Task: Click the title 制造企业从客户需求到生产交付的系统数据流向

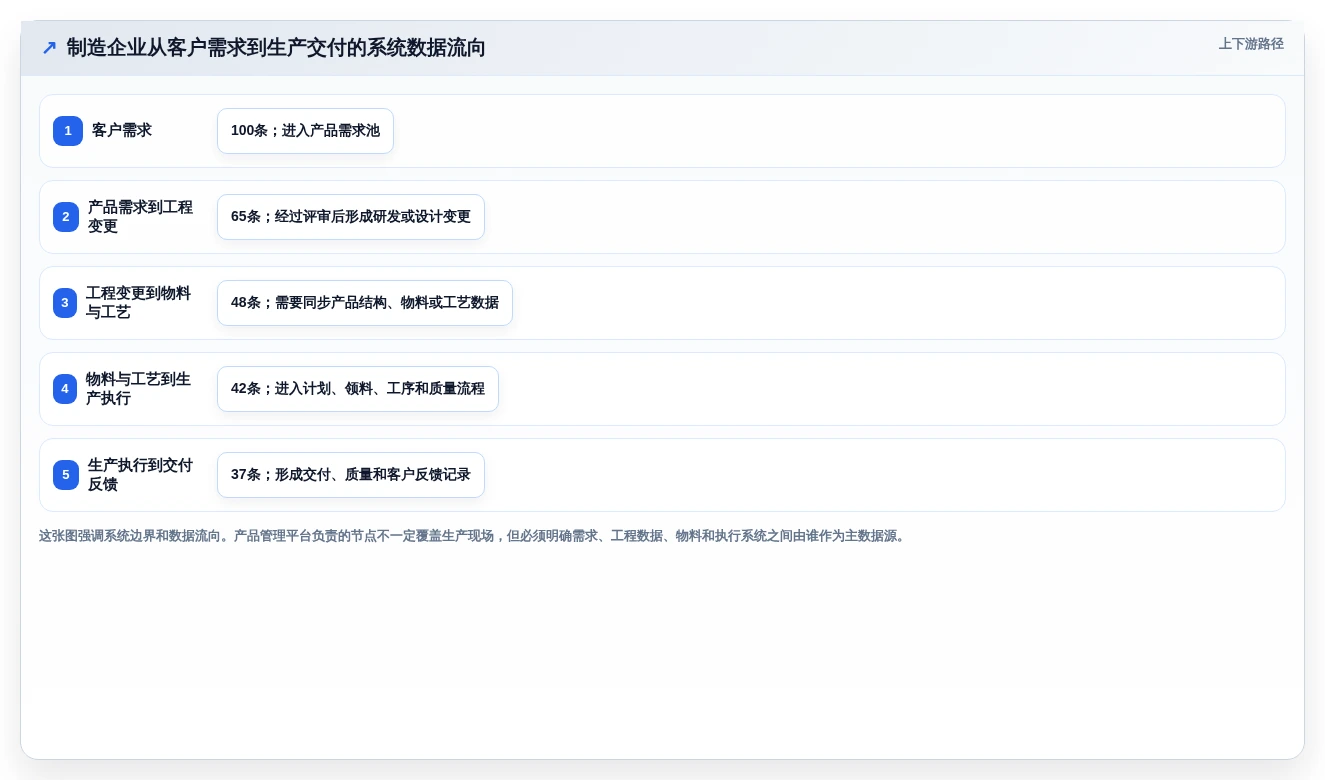Action: (x=276, y=48)
